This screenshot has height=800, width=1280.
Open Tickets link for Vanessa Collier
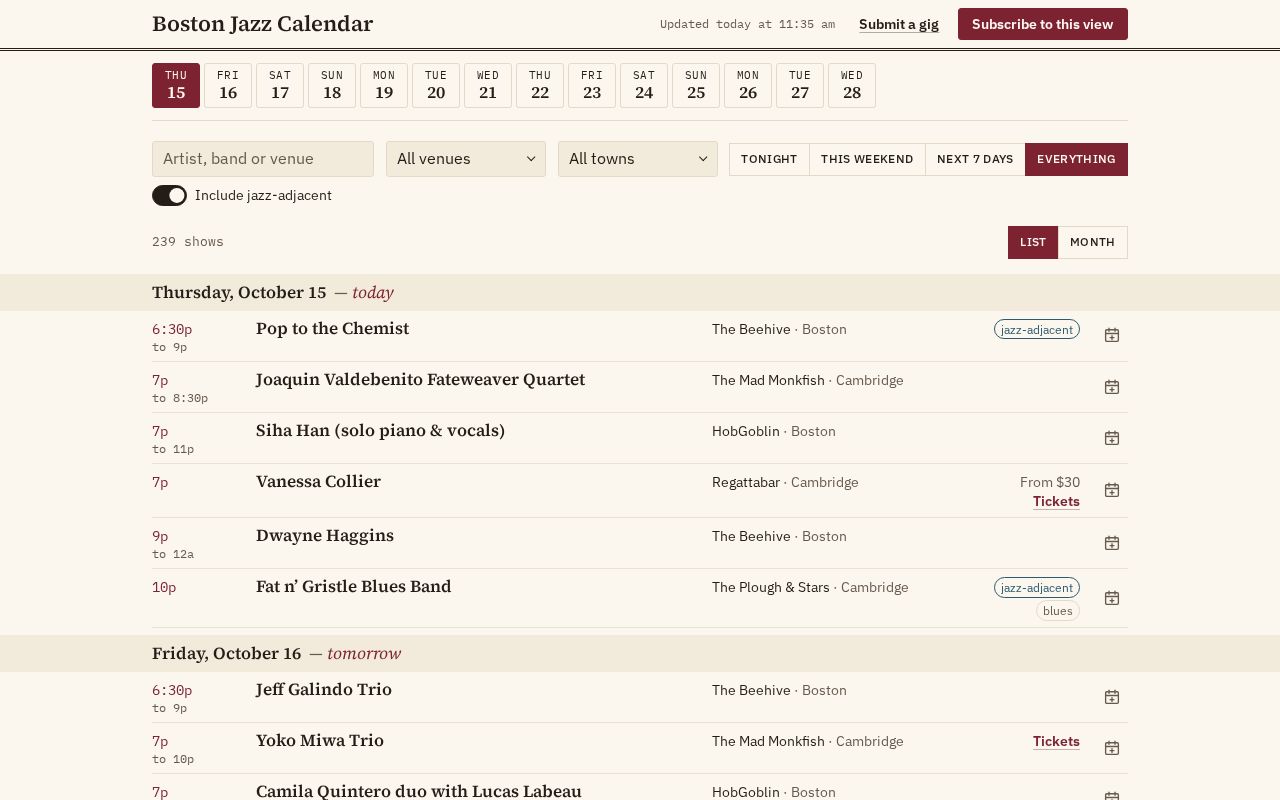pyautogui.click(x=1056, y=501)
